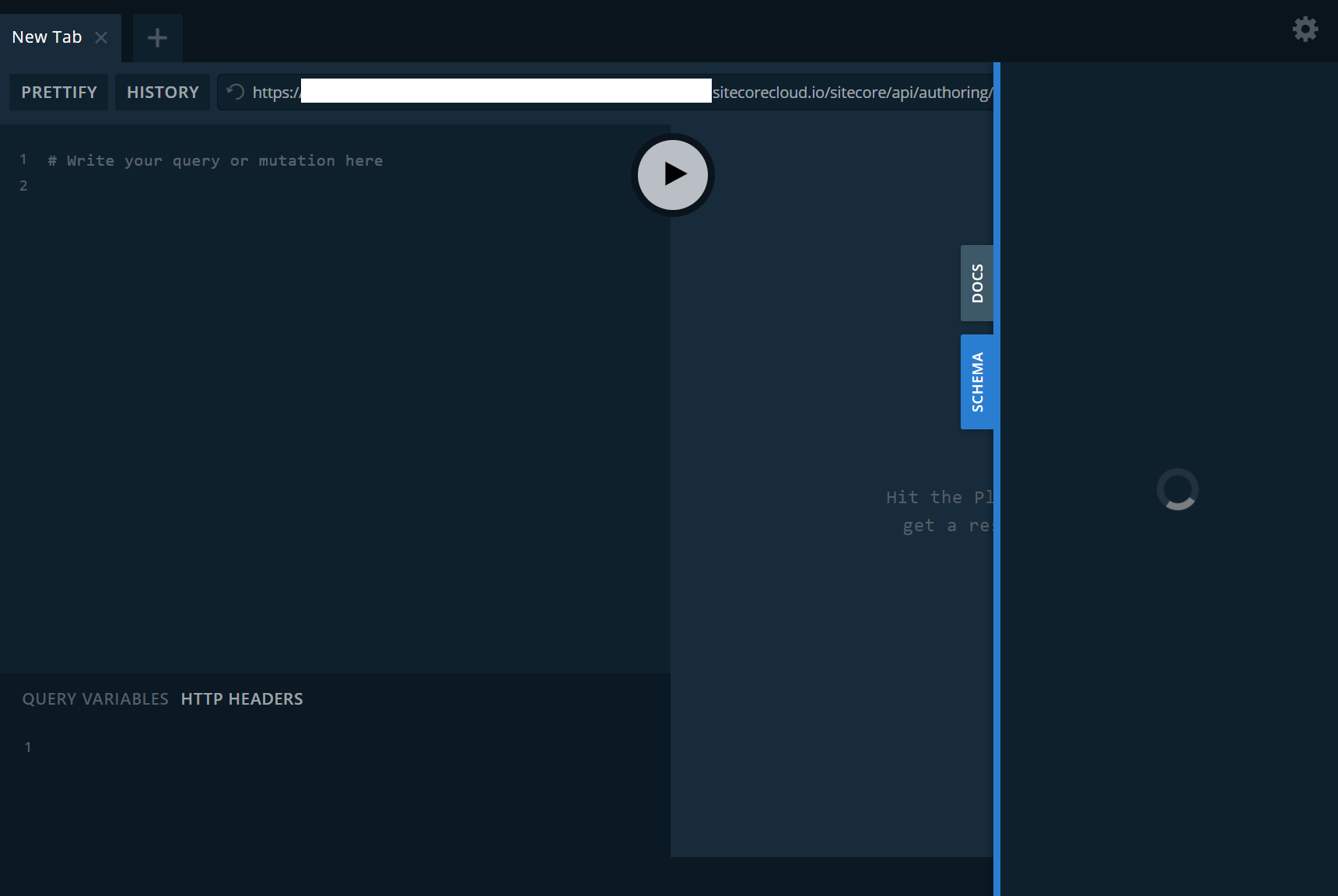Click the 'Hit the Pl' placeholder text in results

pos(940,497)
